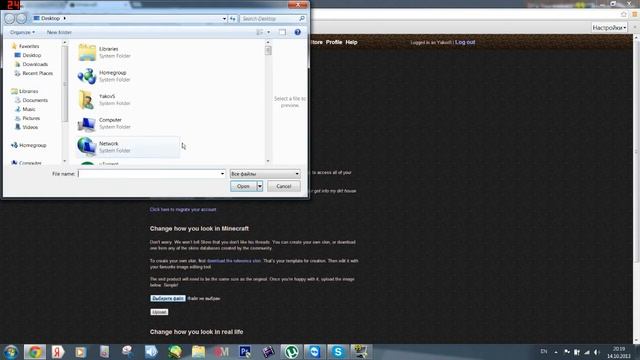Click the clock and date in the taskbar

(619, 352)
